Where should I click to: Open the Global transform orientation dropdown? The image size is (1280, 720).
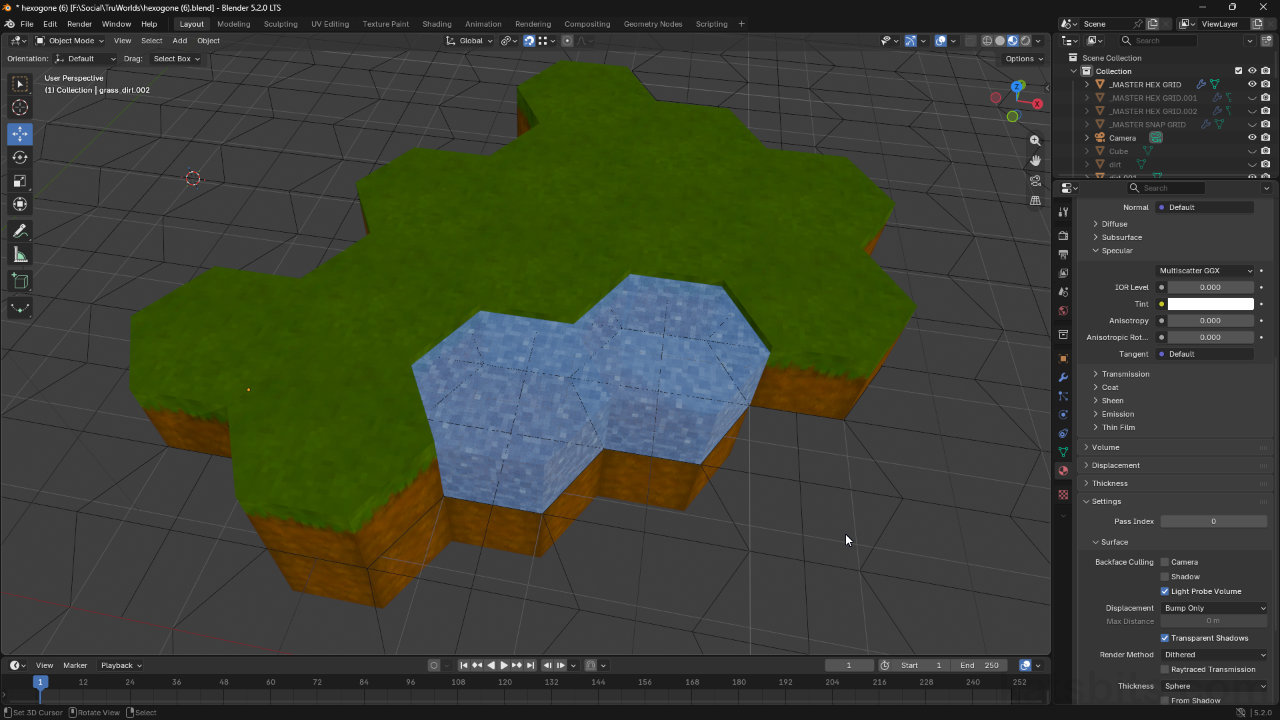pyautogui.click(x=470, y=41)
